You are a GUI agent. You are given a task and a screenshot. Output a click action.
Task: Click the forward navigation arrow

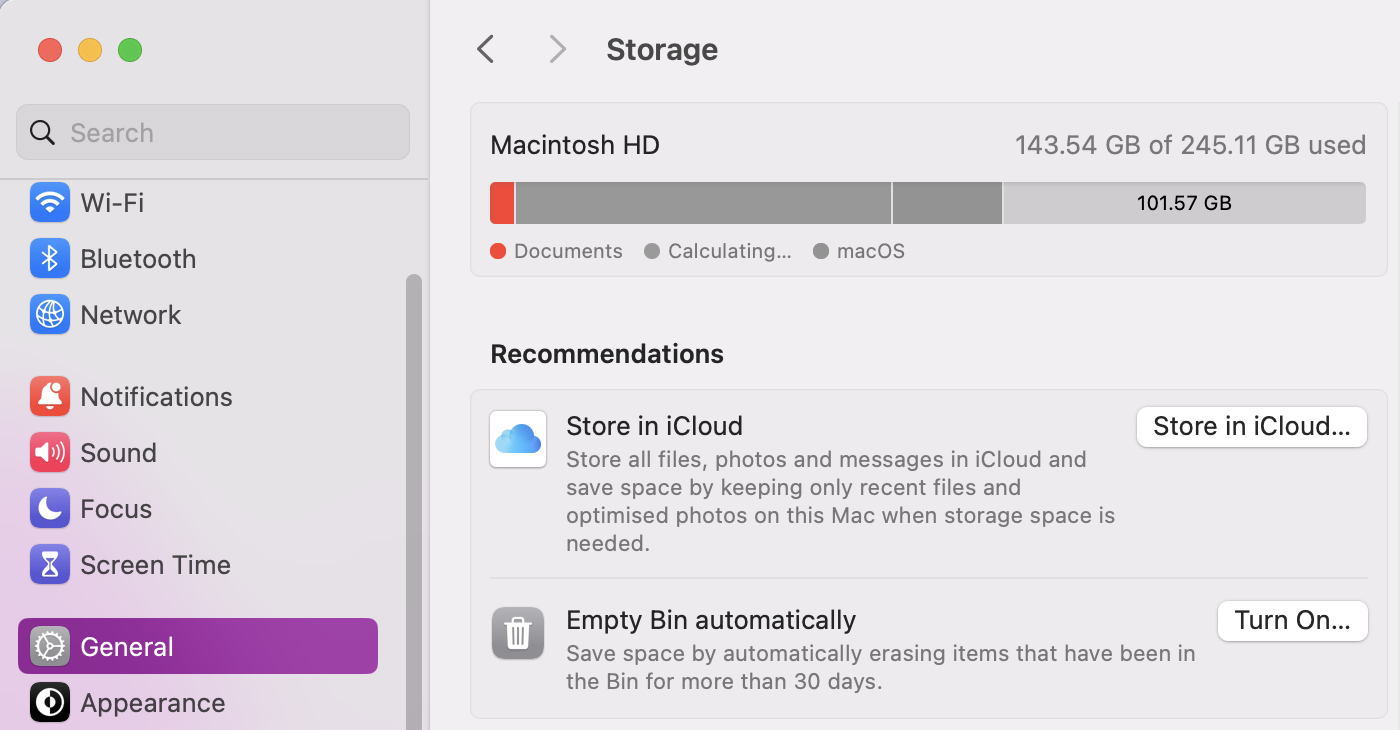coord(557,48)
